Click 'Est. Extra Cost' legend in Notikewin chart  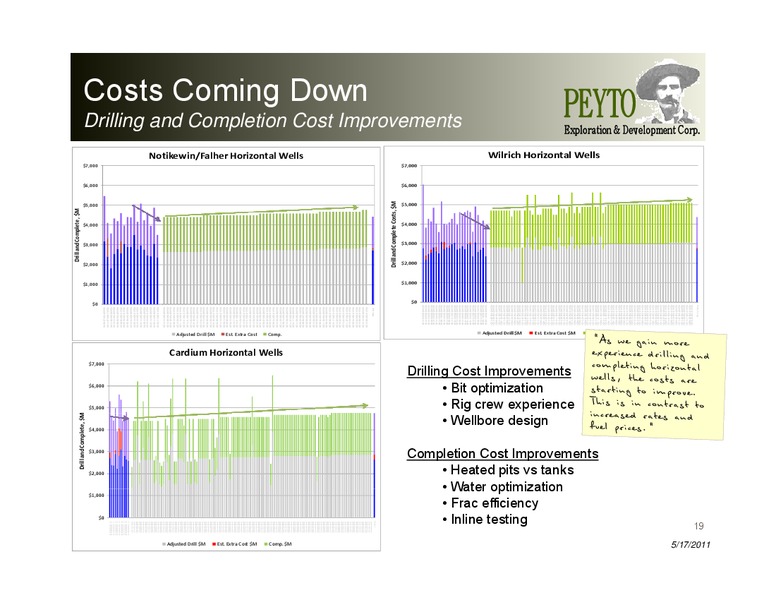pyautogui.click(x=240, y=334)
